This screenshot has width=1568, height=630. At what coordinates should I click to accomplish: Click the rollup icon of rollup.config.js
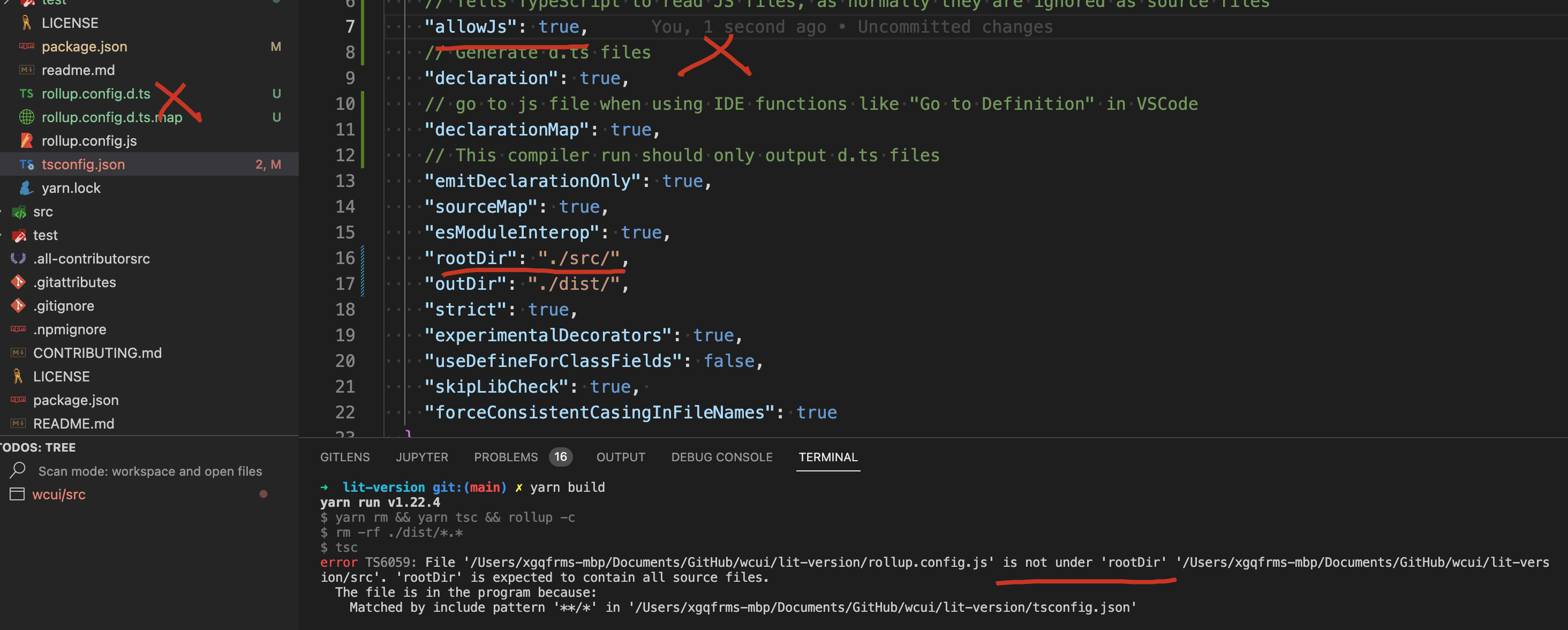click(x=26, y=140)
